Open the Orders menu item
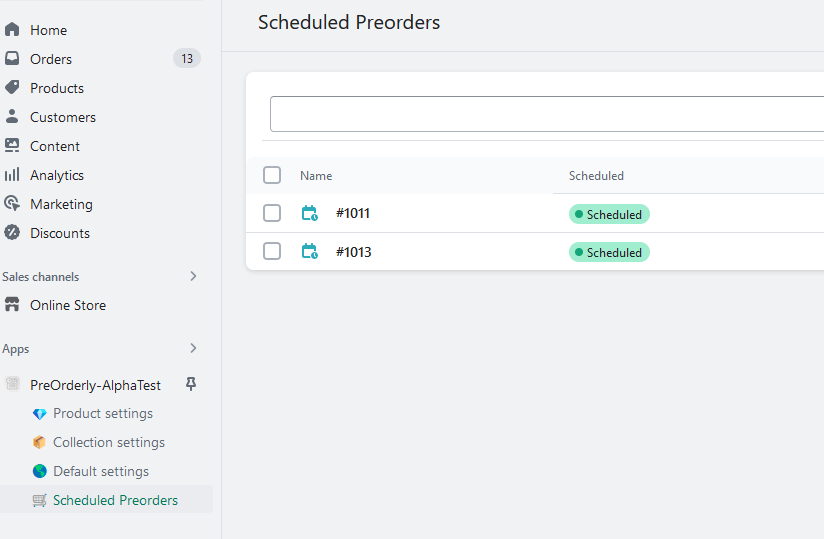This screenshot has width=824, height=539. pos(51,59)
